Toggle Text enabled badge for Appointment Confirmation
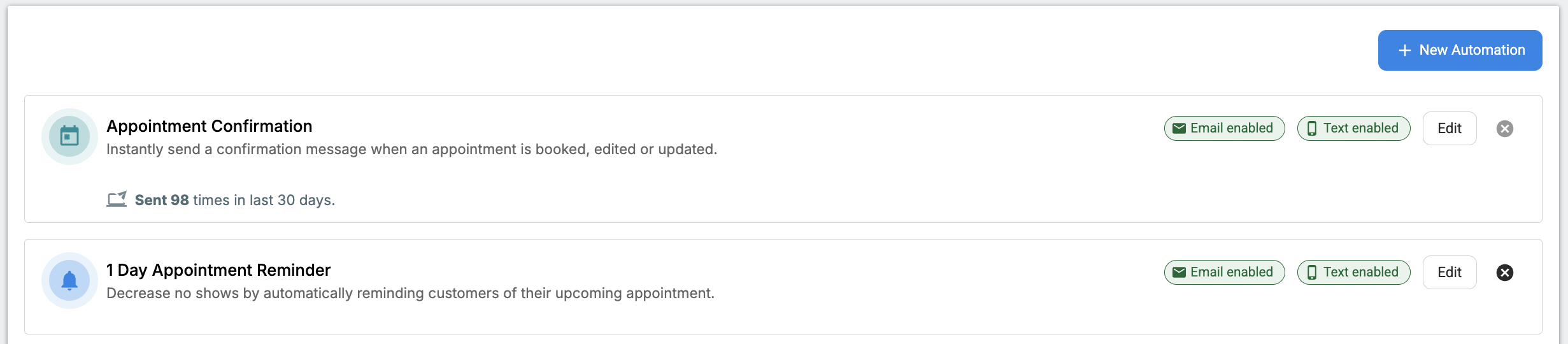This screenshot has height=344, width=1568. (x=1353, y=128)
